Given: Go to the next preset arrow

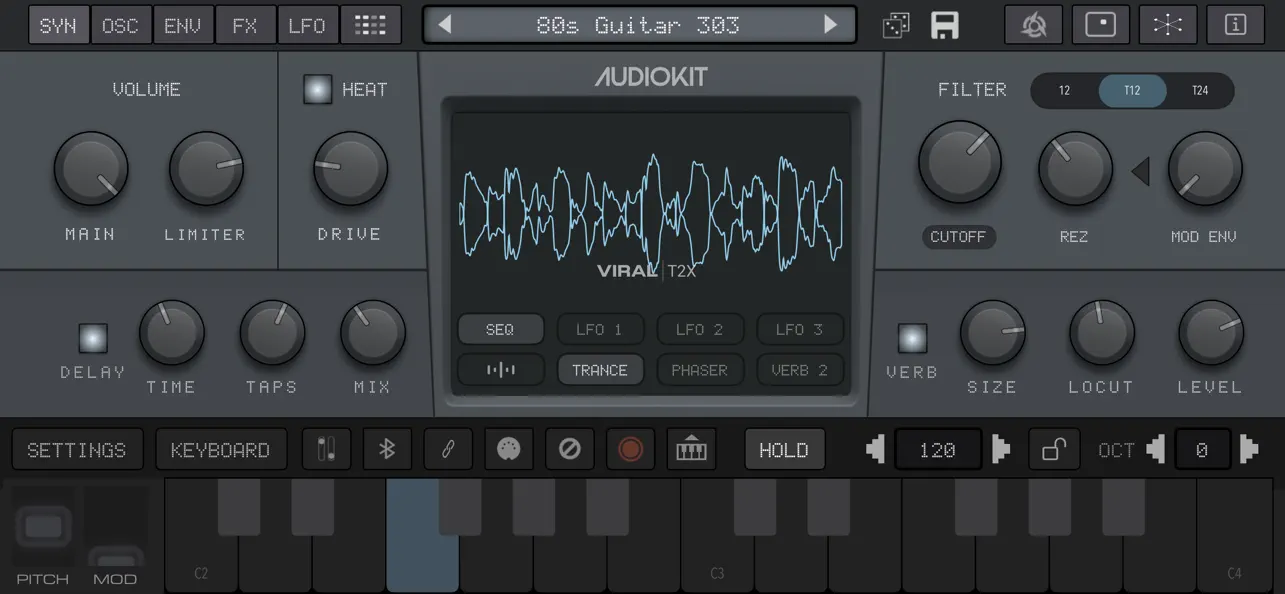Looking at the screenshot, I should coord(831,25).
